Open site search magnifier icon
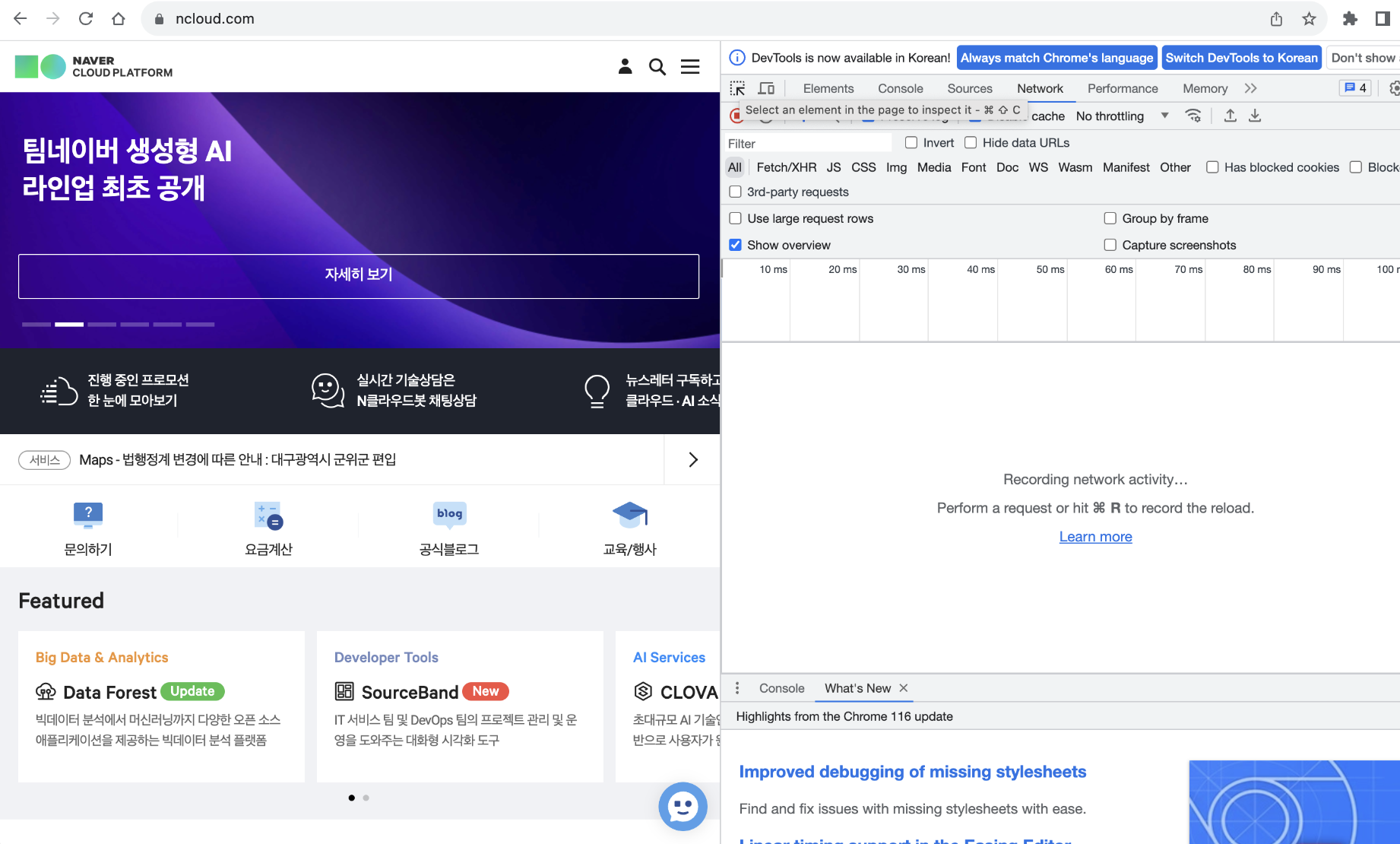The height and width of the screenshot is (844, 1400). (x=657, y=67)
